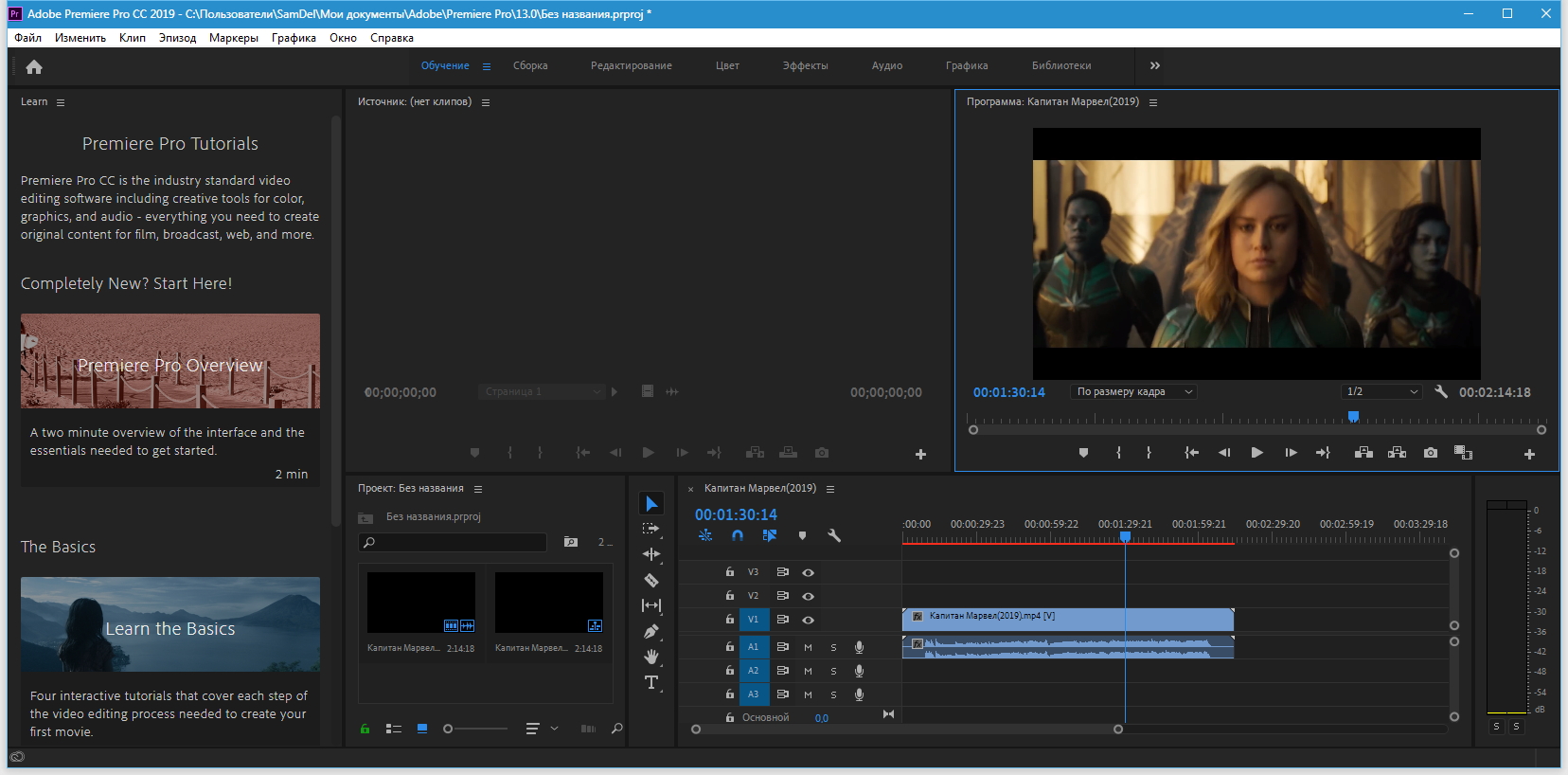Switch project panel to list view
The image size is (1568, 775).
tap(394, 729)
